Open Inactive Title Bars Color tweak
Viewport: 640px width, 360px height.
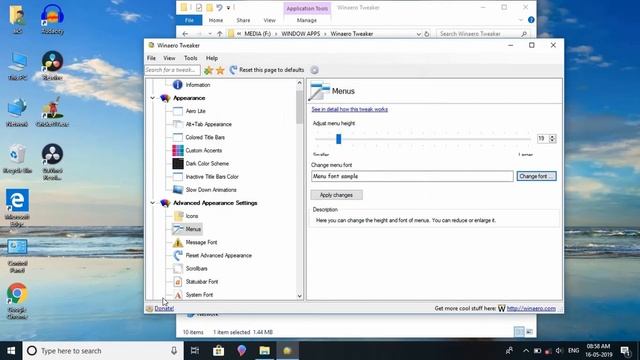pos(212,177)
